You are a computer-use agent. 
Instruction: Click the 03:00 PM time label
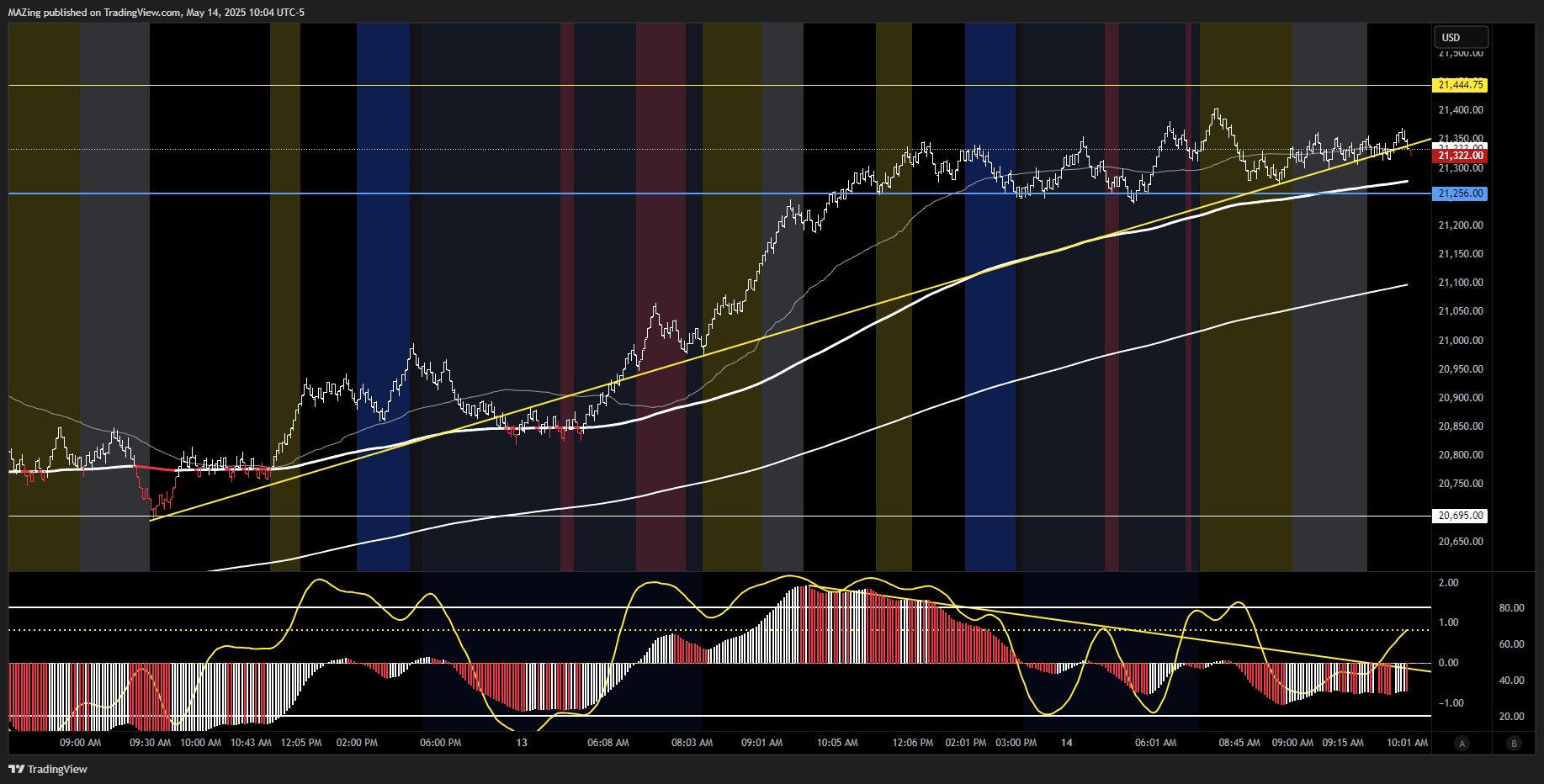tap(1016, 743)
